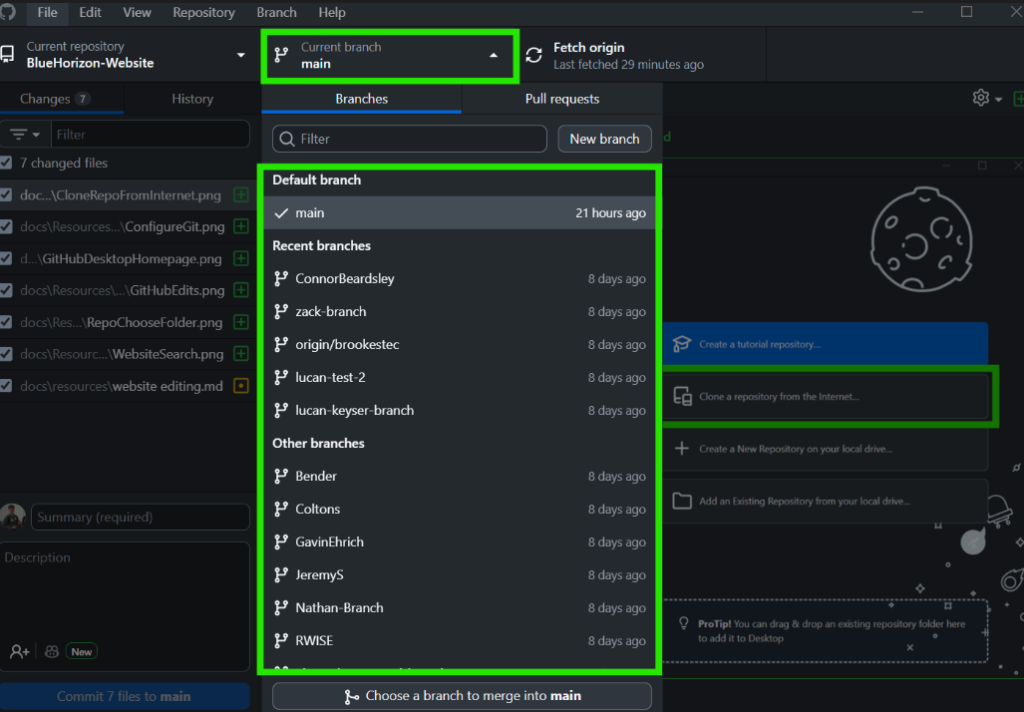
Task: Switch to the Pull requests tab
Action: tap(562, 99)
